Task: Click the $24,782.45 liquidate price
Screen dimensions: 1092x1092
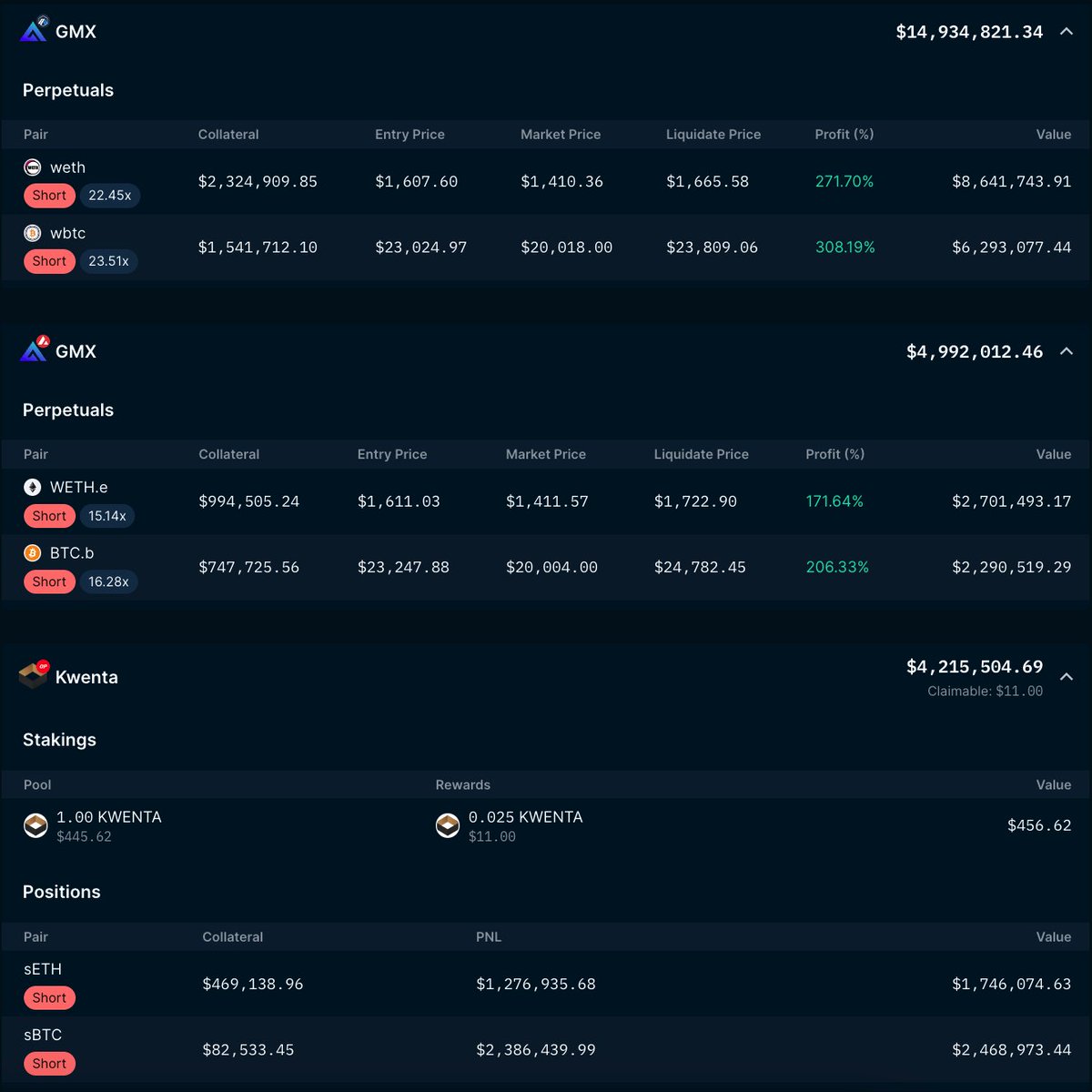Action: tap(700, 567)
